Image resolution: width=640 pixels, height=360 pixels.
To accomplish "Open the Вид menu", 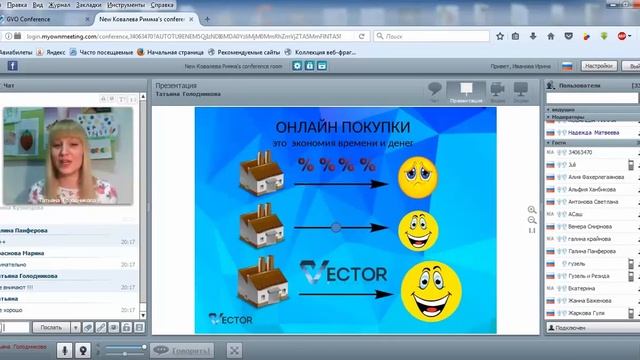I will tap(38, 5).
